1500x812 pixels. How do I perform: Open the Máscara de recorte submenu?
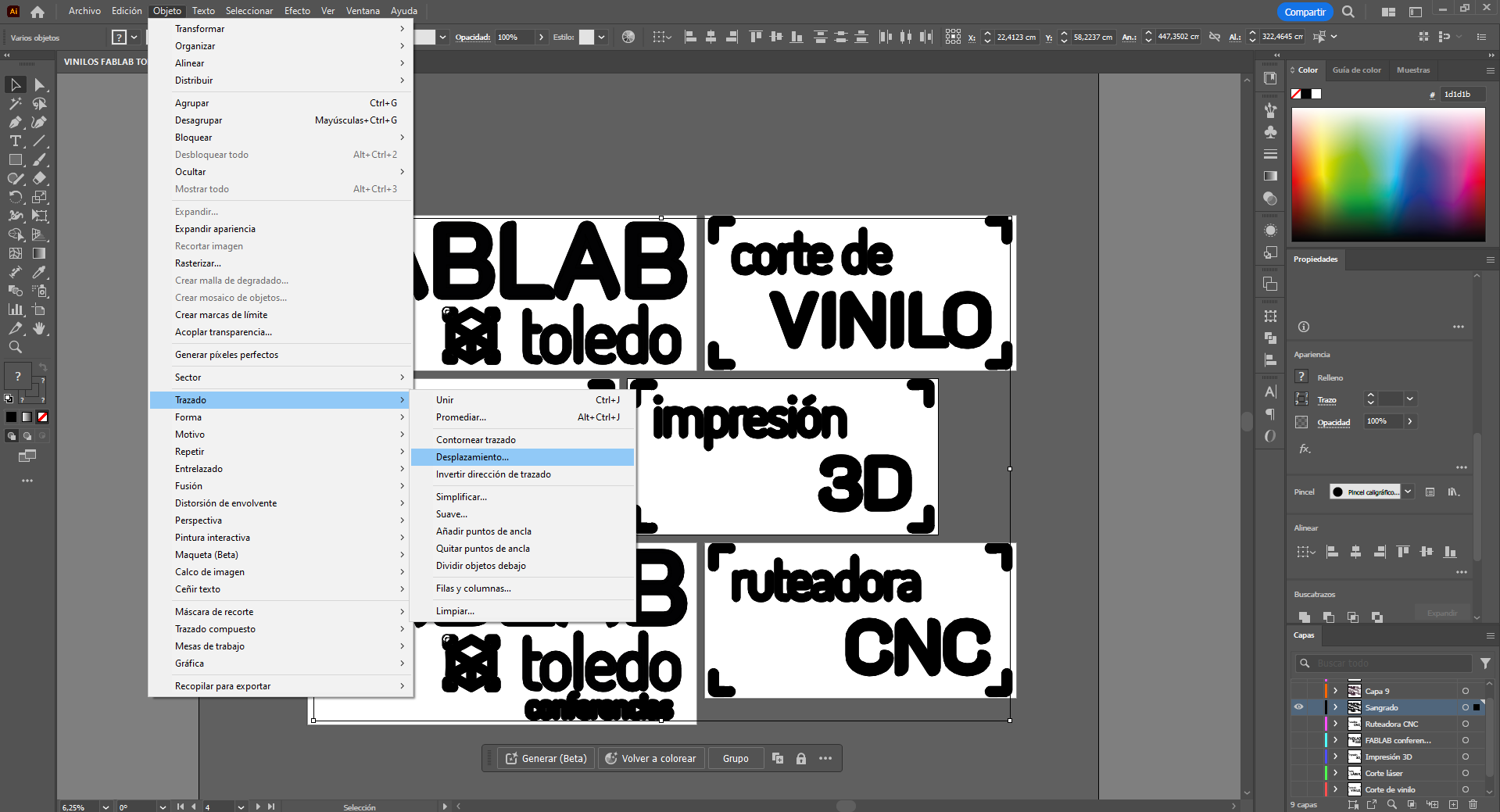pos(281,612)
